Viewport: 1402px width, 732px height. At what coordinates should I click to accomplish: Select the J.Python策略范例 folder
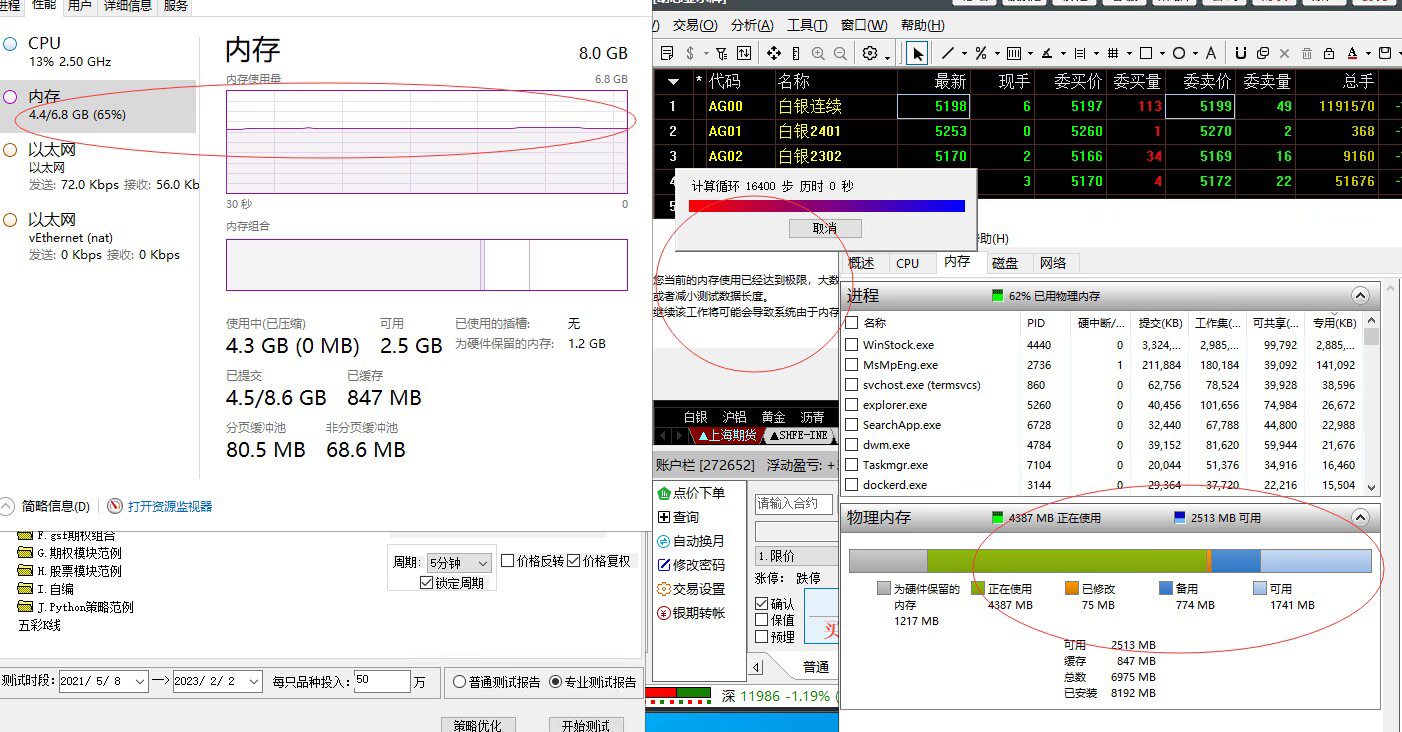tap(76, 607)
